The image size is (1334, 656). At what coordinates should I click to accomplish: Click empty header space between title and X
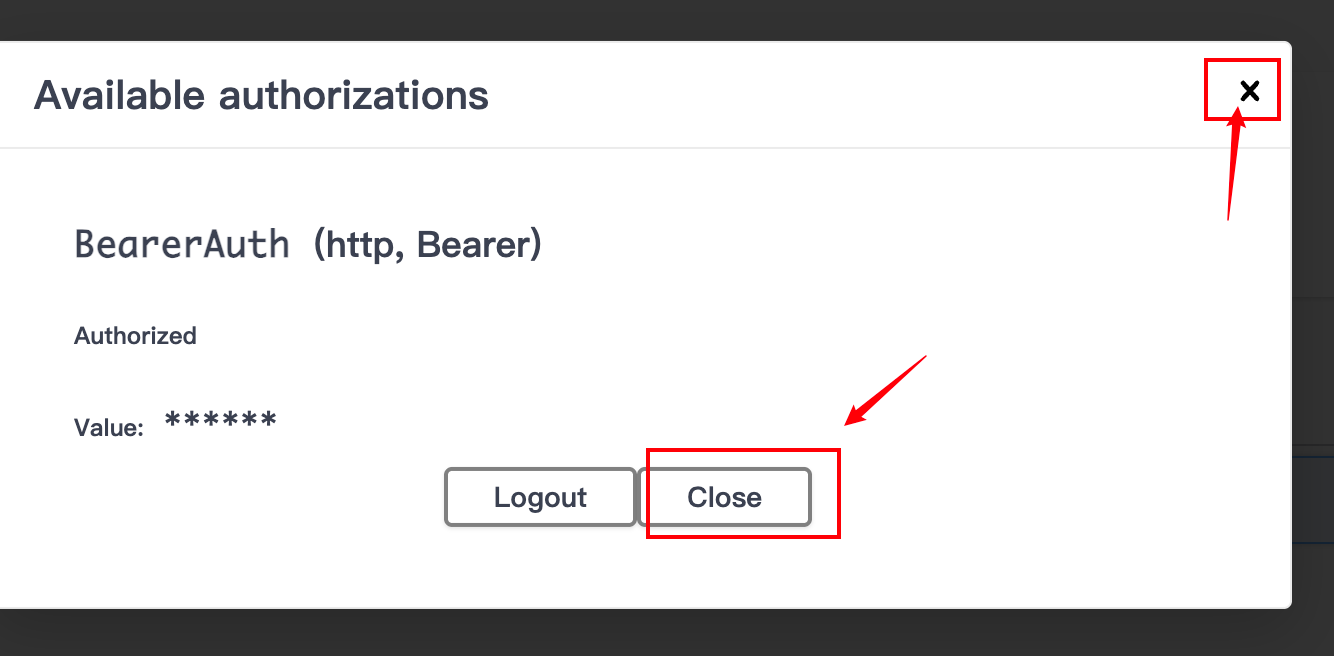pos(850,96)
